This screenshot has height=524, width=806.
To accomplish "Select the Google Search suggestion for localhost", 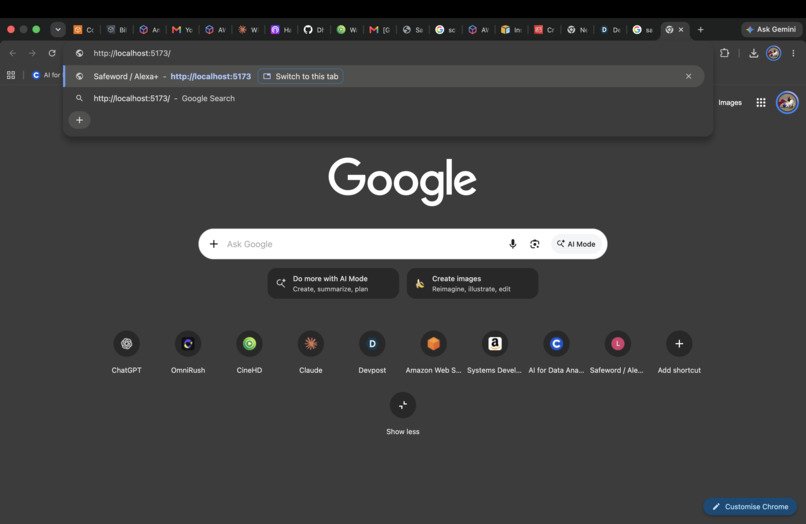I will coord(384,98).
